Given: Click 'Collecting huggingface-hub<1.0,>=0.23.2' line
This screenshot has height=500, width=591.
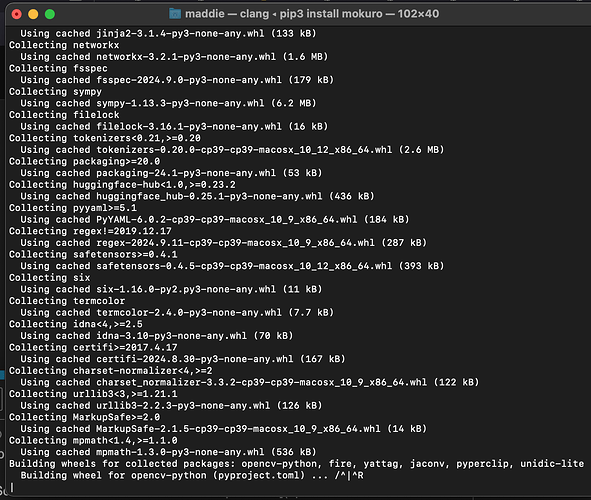Looking at the screenshot, I should pyautogui.click(x=122, y=185).
